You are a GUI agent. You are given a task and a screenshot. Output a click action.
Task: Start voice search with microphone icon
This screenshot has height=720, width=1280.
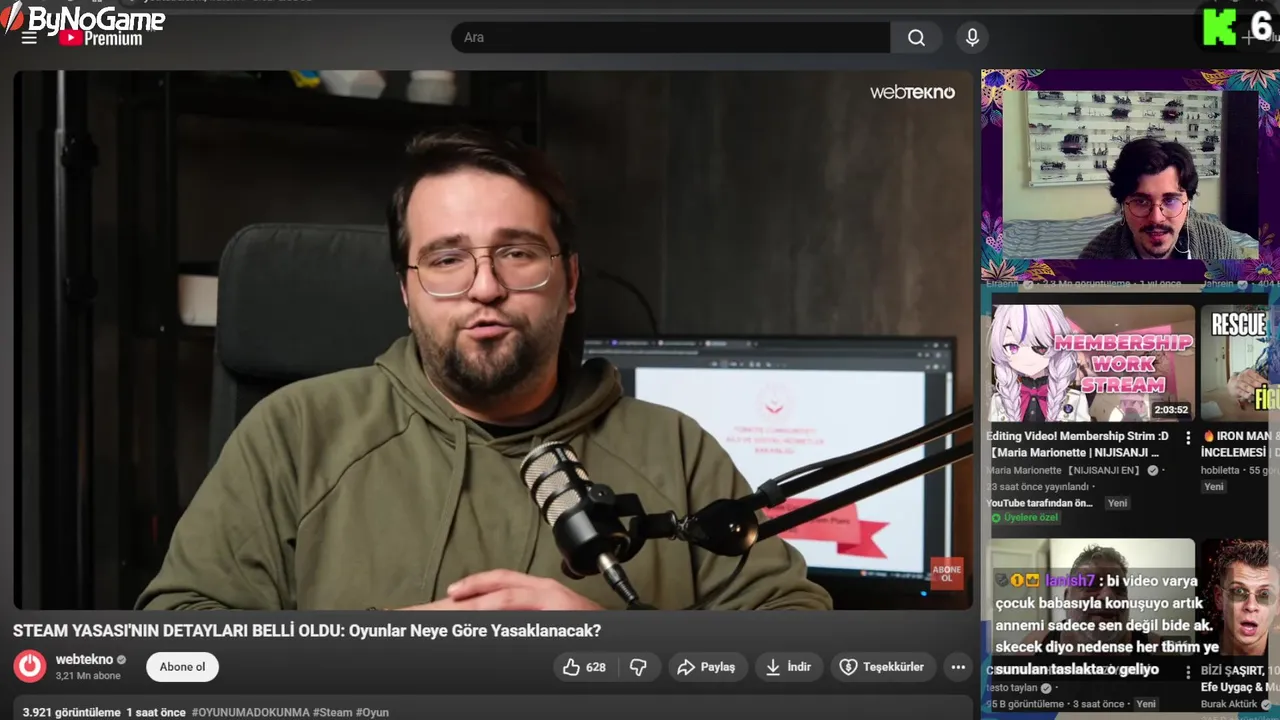tap(972, 37)
